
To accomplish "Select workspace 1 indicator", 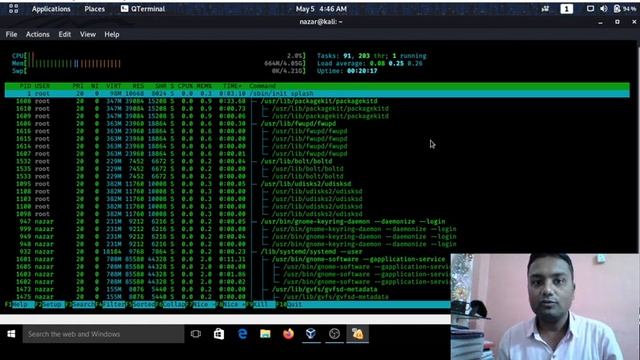I will (x=567, y=9).
